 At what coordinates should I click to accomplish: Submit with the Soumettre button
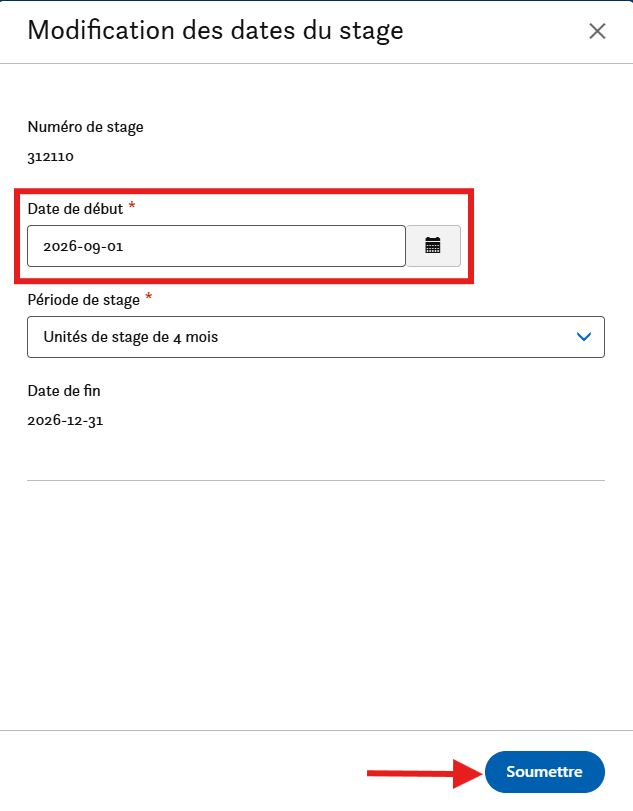[545, 772]
